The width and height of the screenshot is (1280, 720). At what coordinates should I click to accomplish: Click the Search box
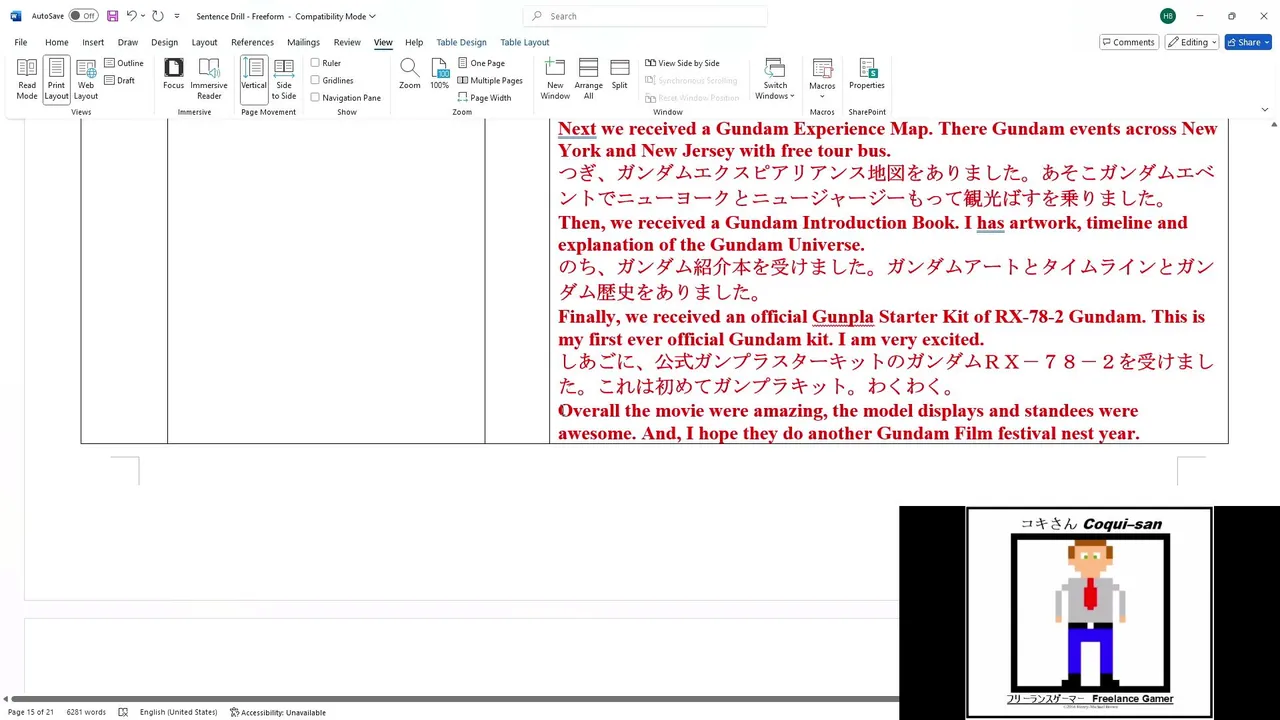coord(645,16)
